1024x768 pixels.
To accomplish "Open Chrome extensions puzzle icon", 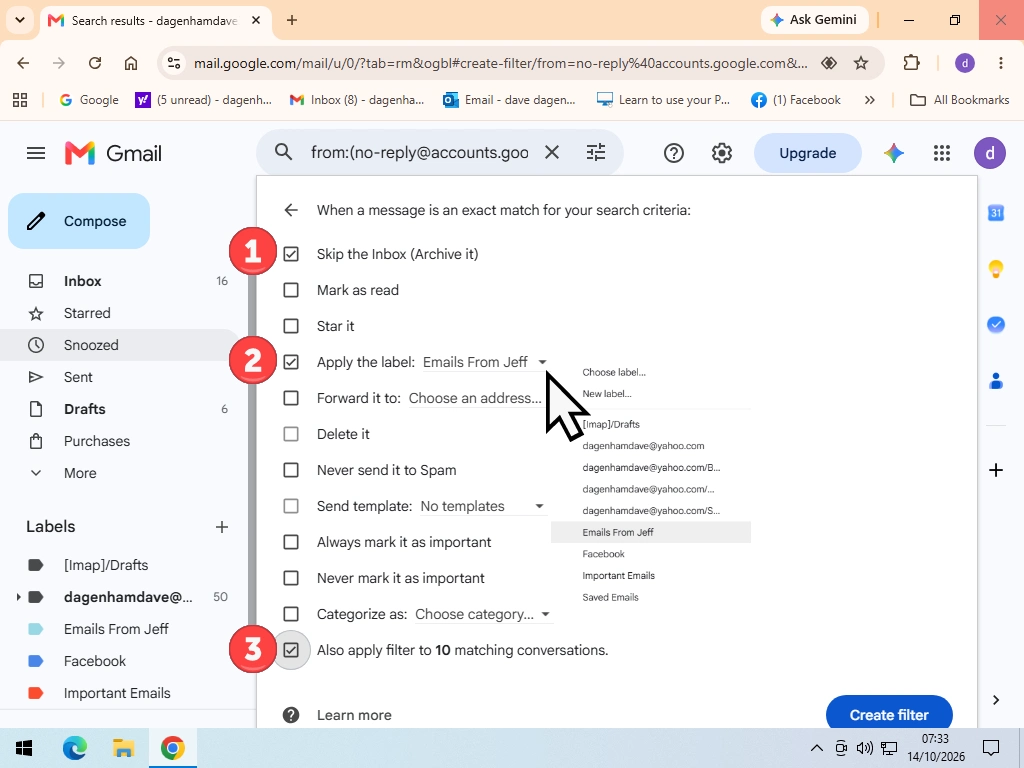I will pos(911,63).
